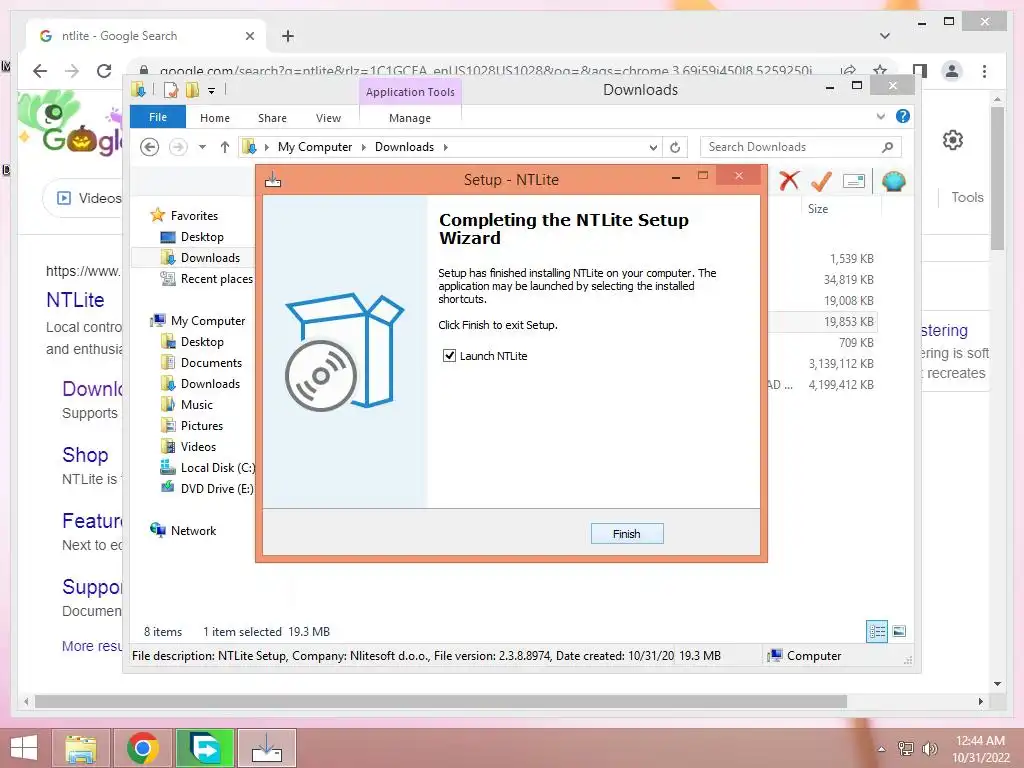
Task: Open Customize Quick Access Toolbar dropdown
Action: click(212, 91)
